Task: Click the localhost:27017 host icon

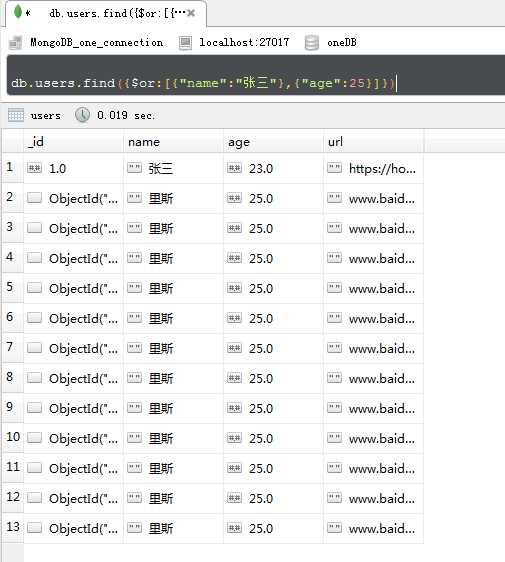Action: 185,43
